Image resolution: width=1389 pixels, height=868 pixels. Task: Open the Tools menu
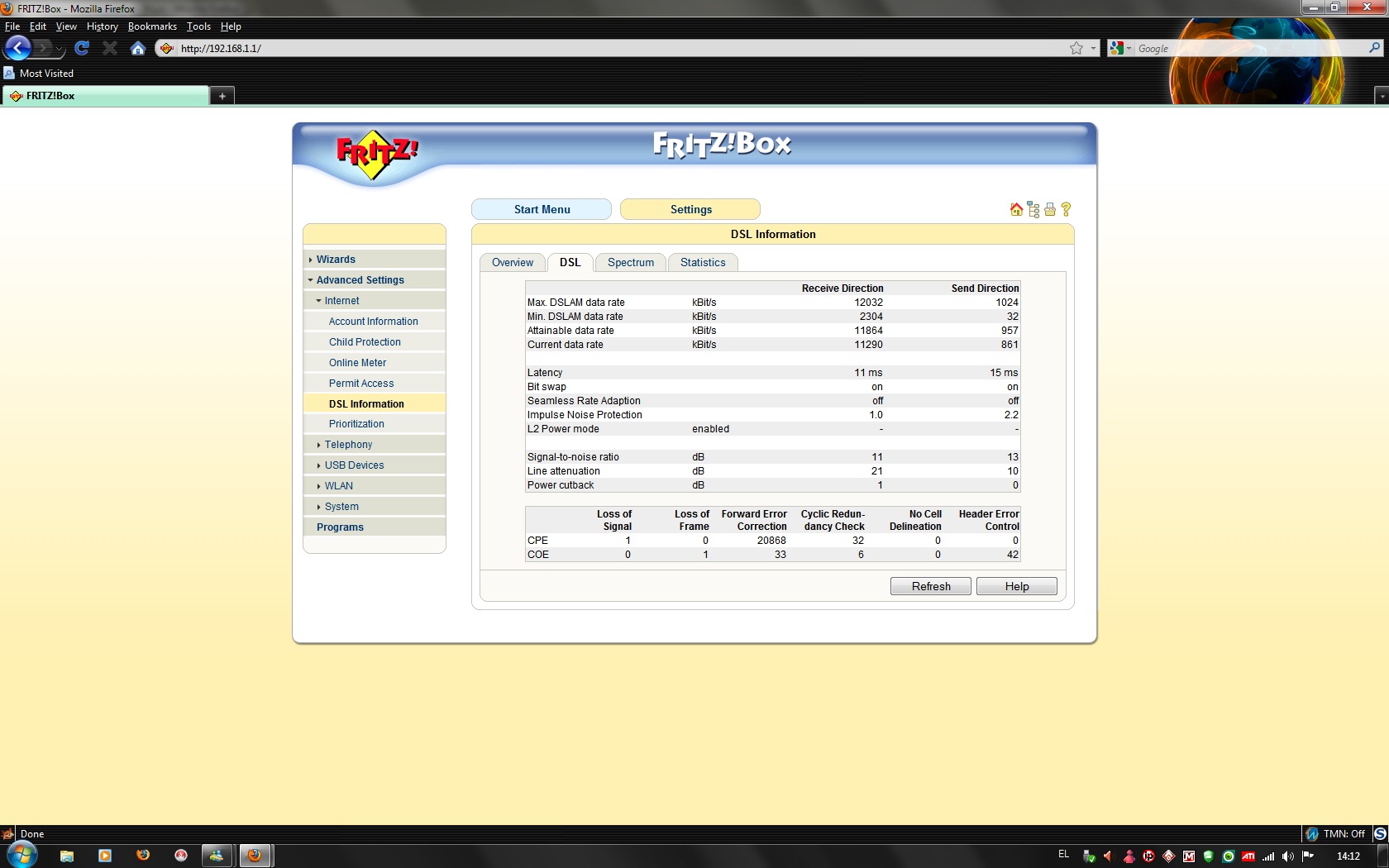point(198,26)
